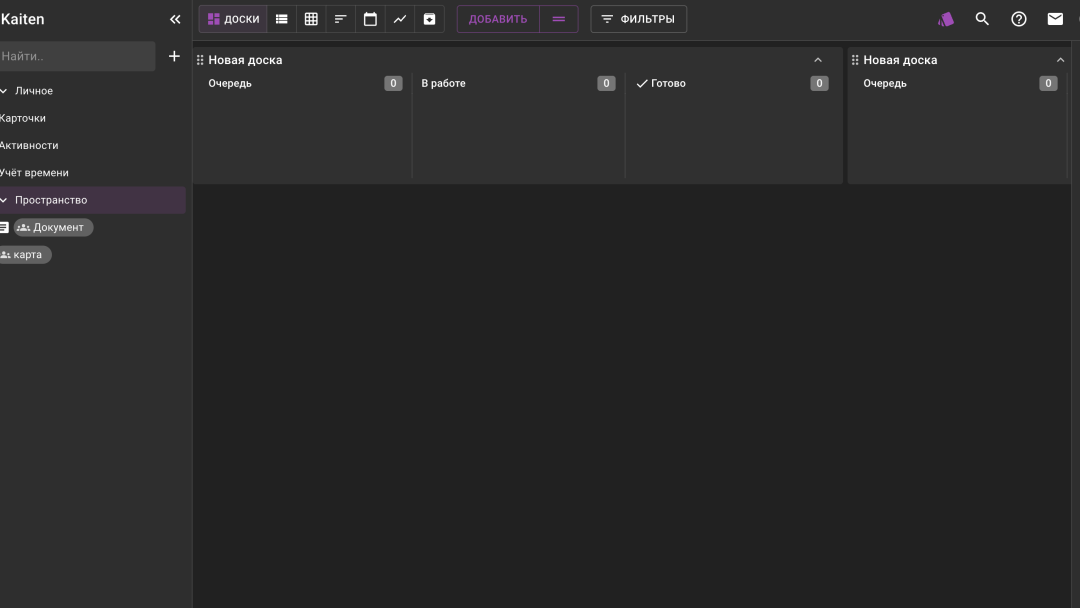This screenshot has height=608, width=1080.
Task: Open the Фильтры button
Action: 638,19
